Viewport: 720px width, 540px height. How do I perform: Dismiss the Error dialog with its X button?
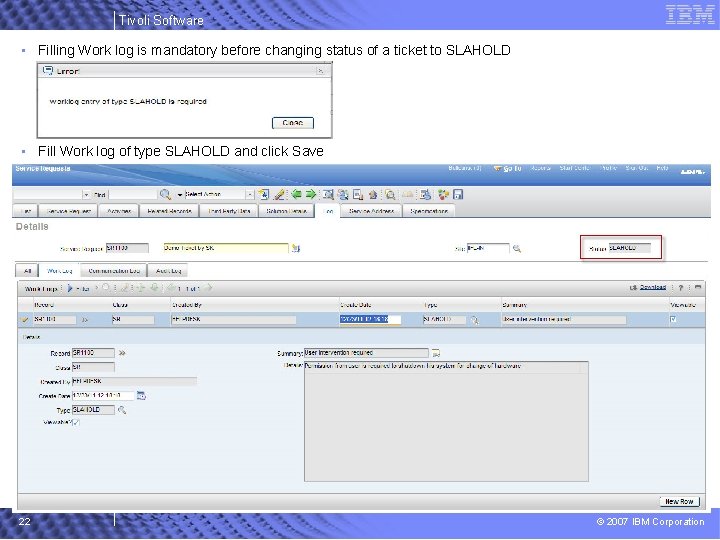tap(320, 71)
